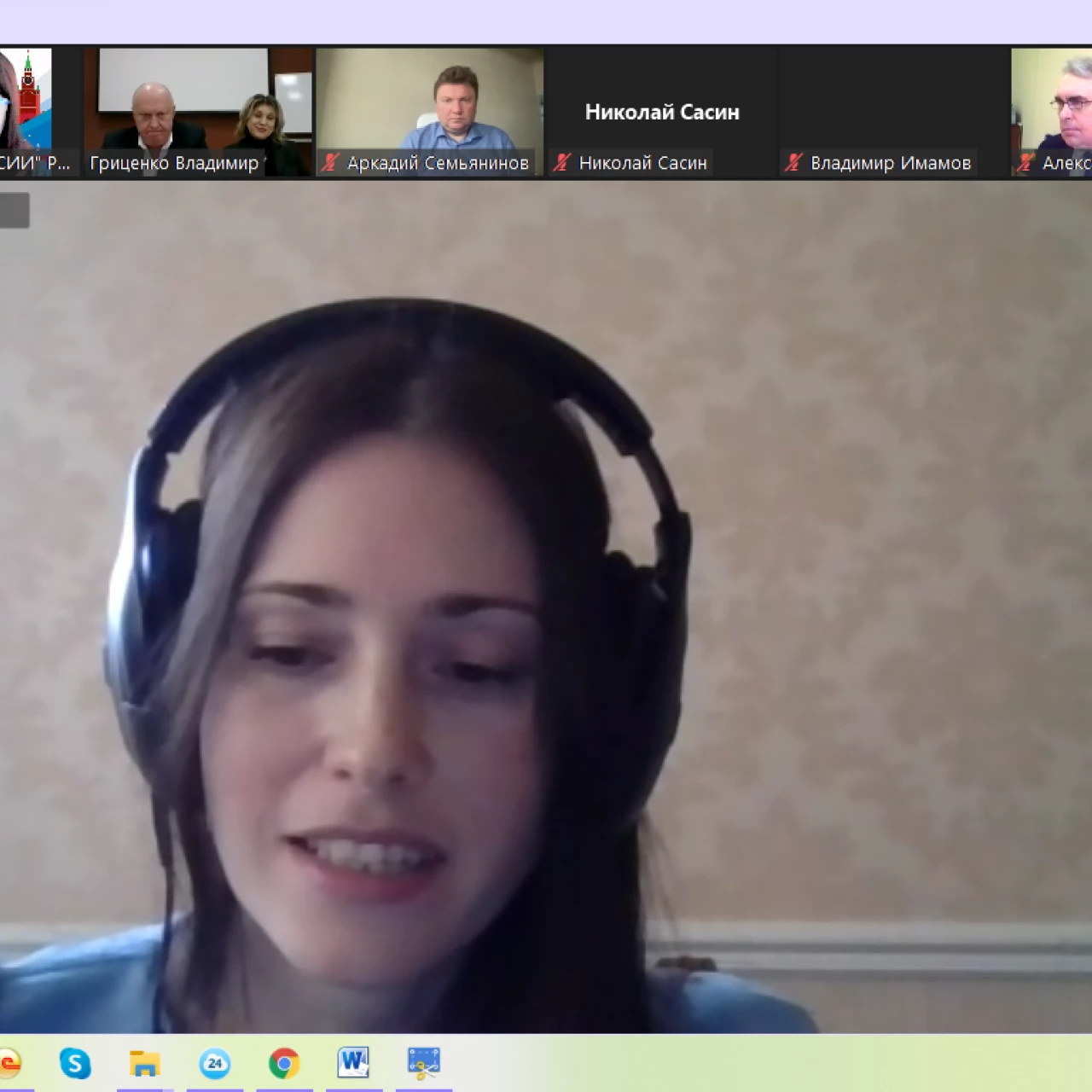1092x1092 pixels.
Task: Click muted microphone icon beside Владимир Имамов
Action: (793, 163)
